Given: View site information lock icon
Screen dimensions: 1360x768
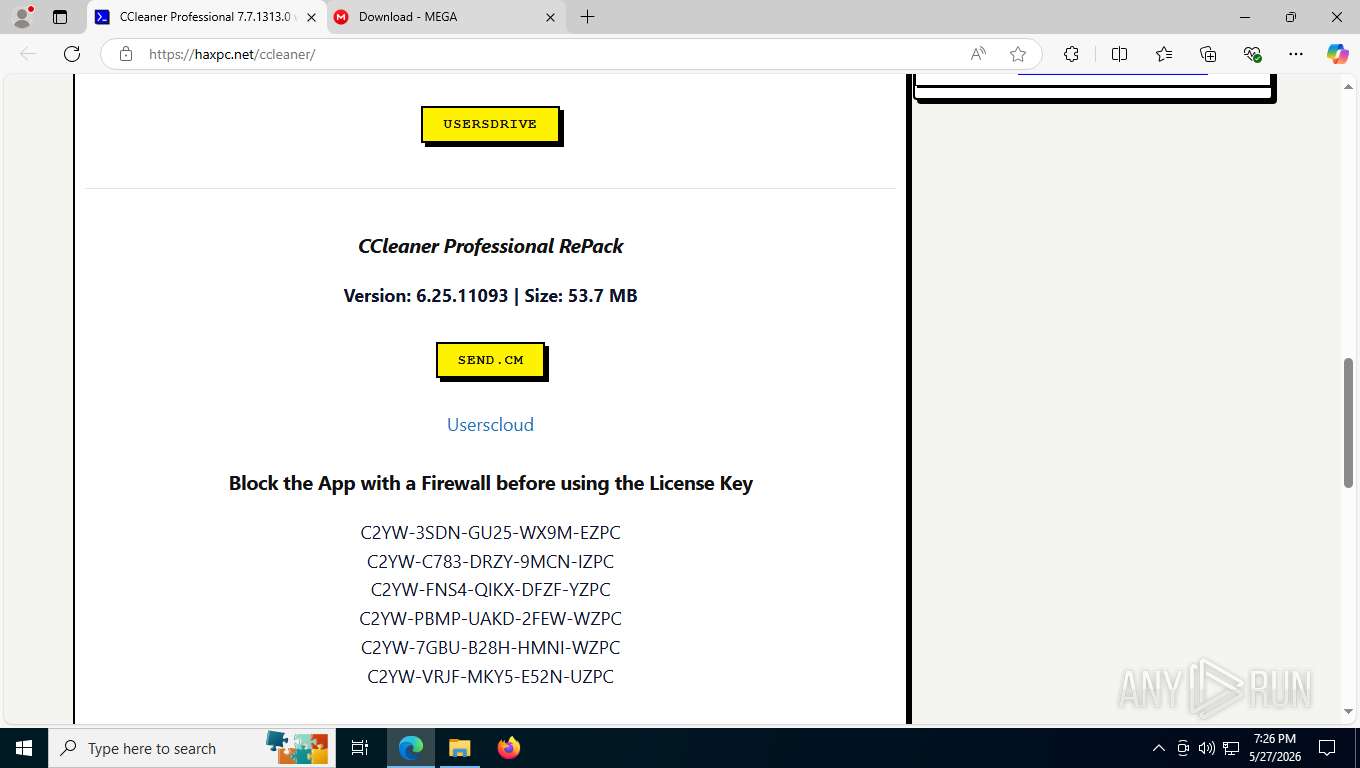Looking at the screenshot, I should [126, 54].
